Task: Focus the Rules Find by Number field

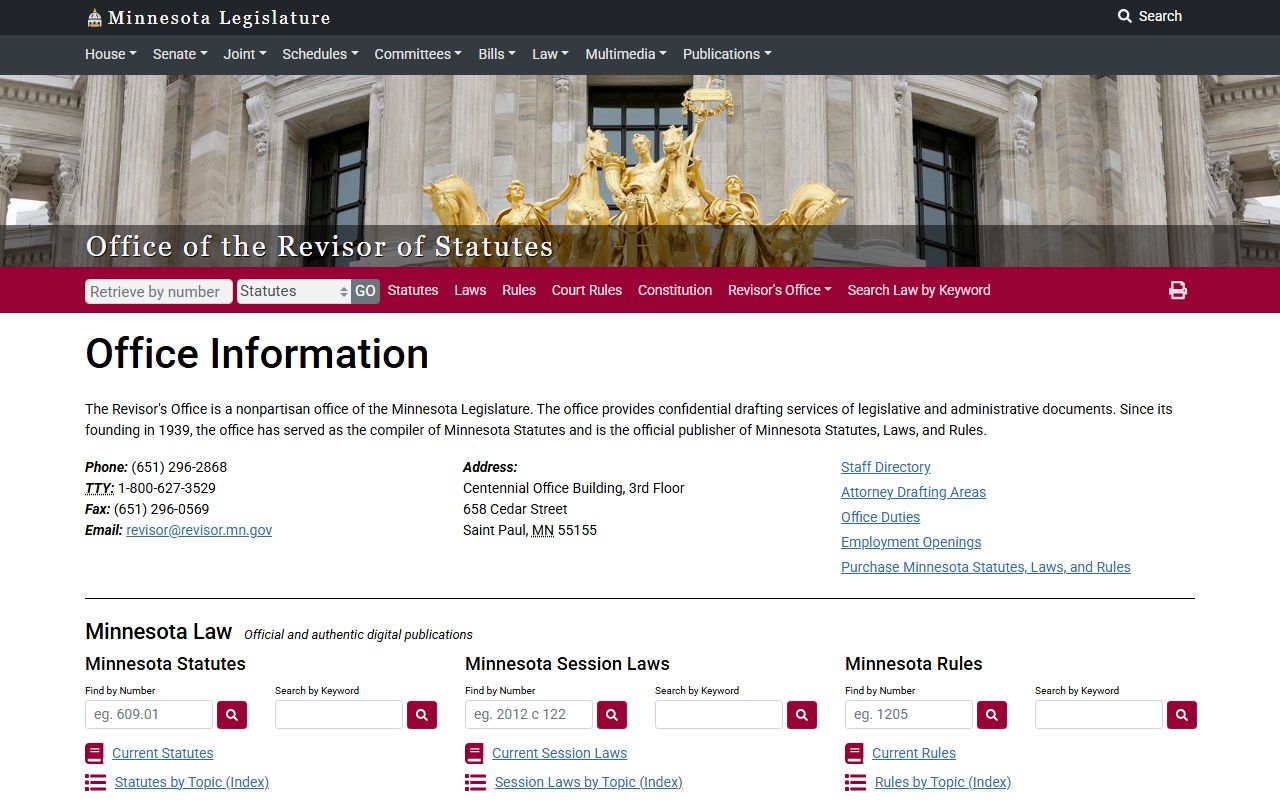Action: [909, 715]
